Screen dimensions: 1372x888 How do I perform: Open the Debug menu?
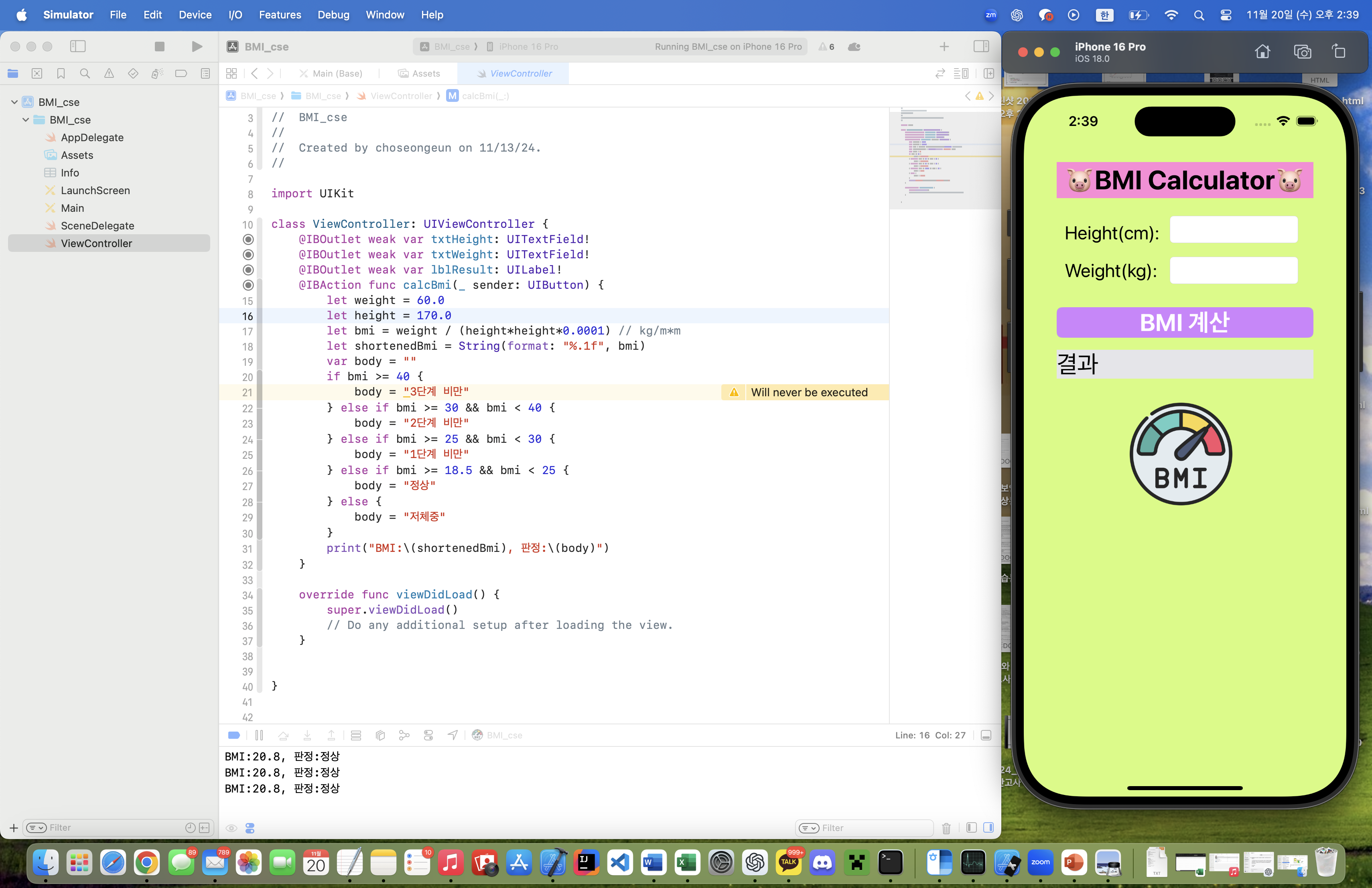click(333, 15)
